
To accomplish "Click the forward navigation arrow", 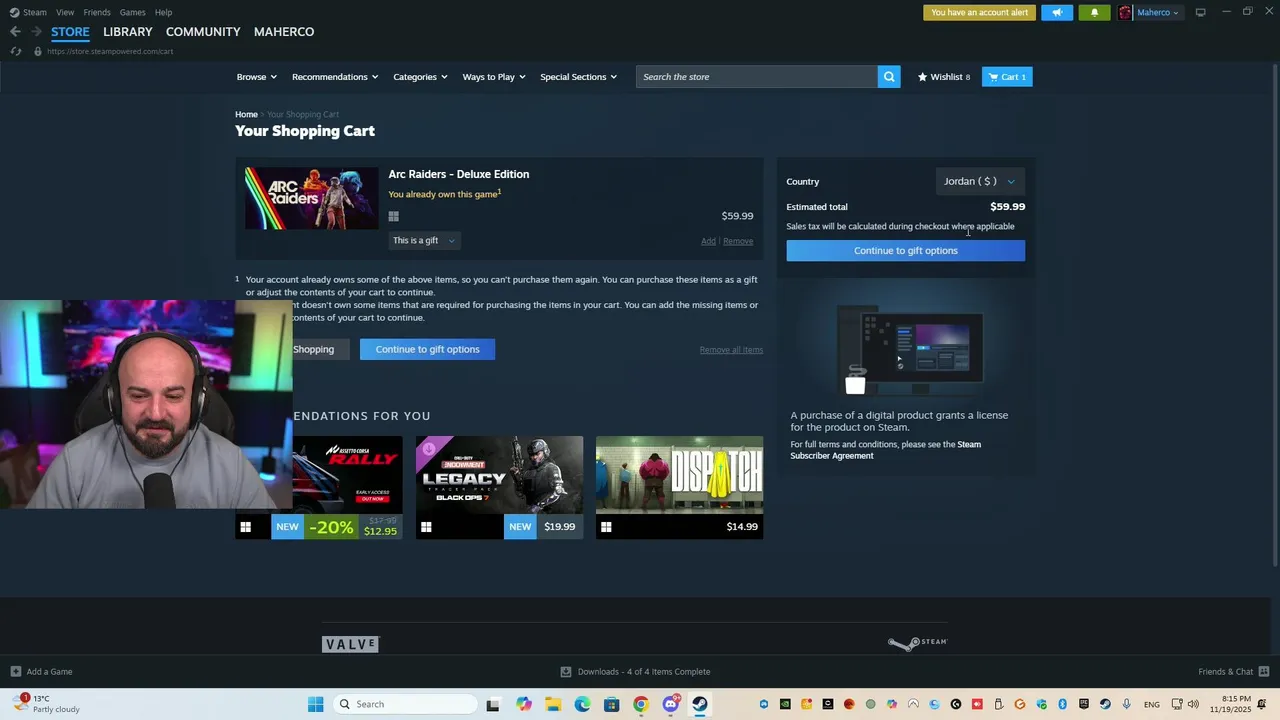I will click(36, 32).
